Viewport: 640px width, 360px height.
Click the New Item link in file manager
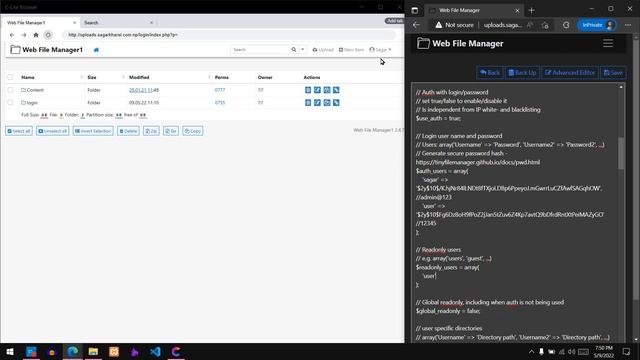pyautogui.click(x=351, y=50)
